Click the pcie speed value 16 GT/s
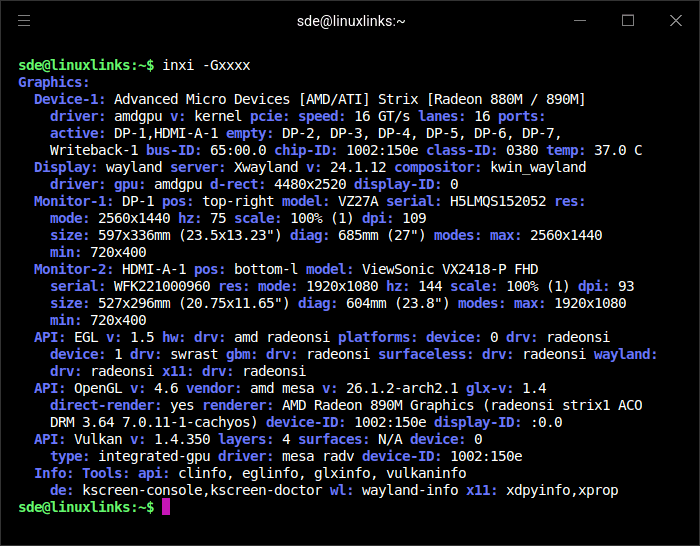700x546 pixels. pos(382,116)
